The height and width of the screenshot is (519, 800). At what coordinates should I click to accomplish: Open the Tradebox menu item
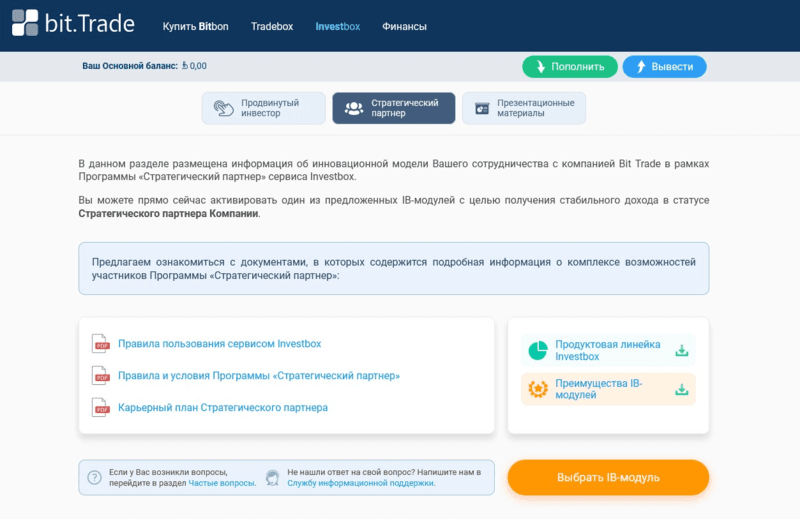tap(272, 27)
